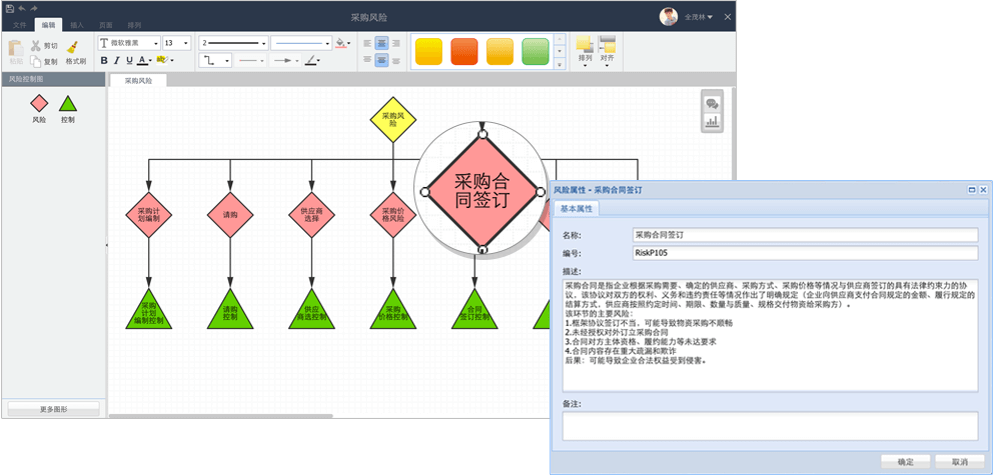Click the save icon in the title bar
The image size is (994, 476).
[x=9, y=8]
